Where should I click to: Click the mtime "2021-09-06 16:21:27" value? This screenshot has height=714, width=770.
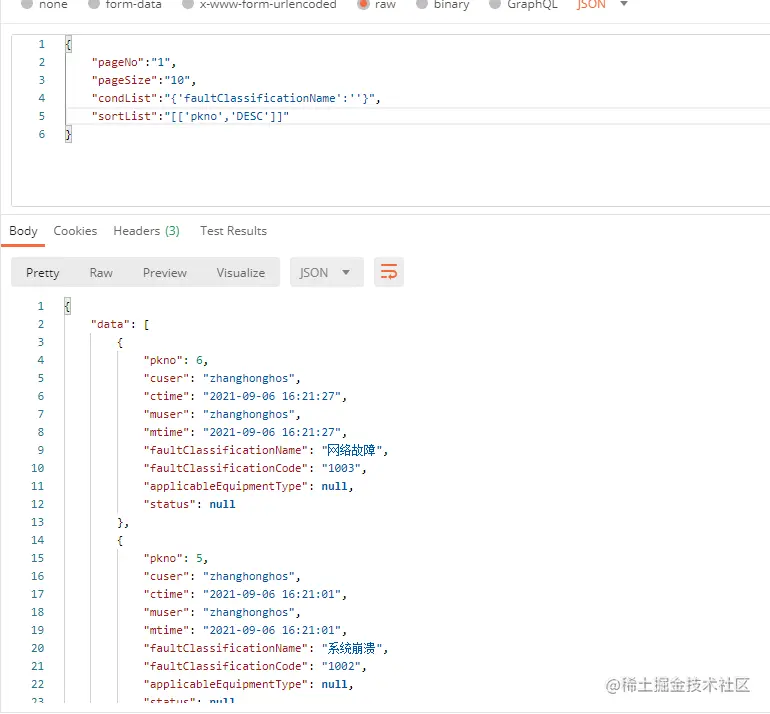[x=272, y=432]
